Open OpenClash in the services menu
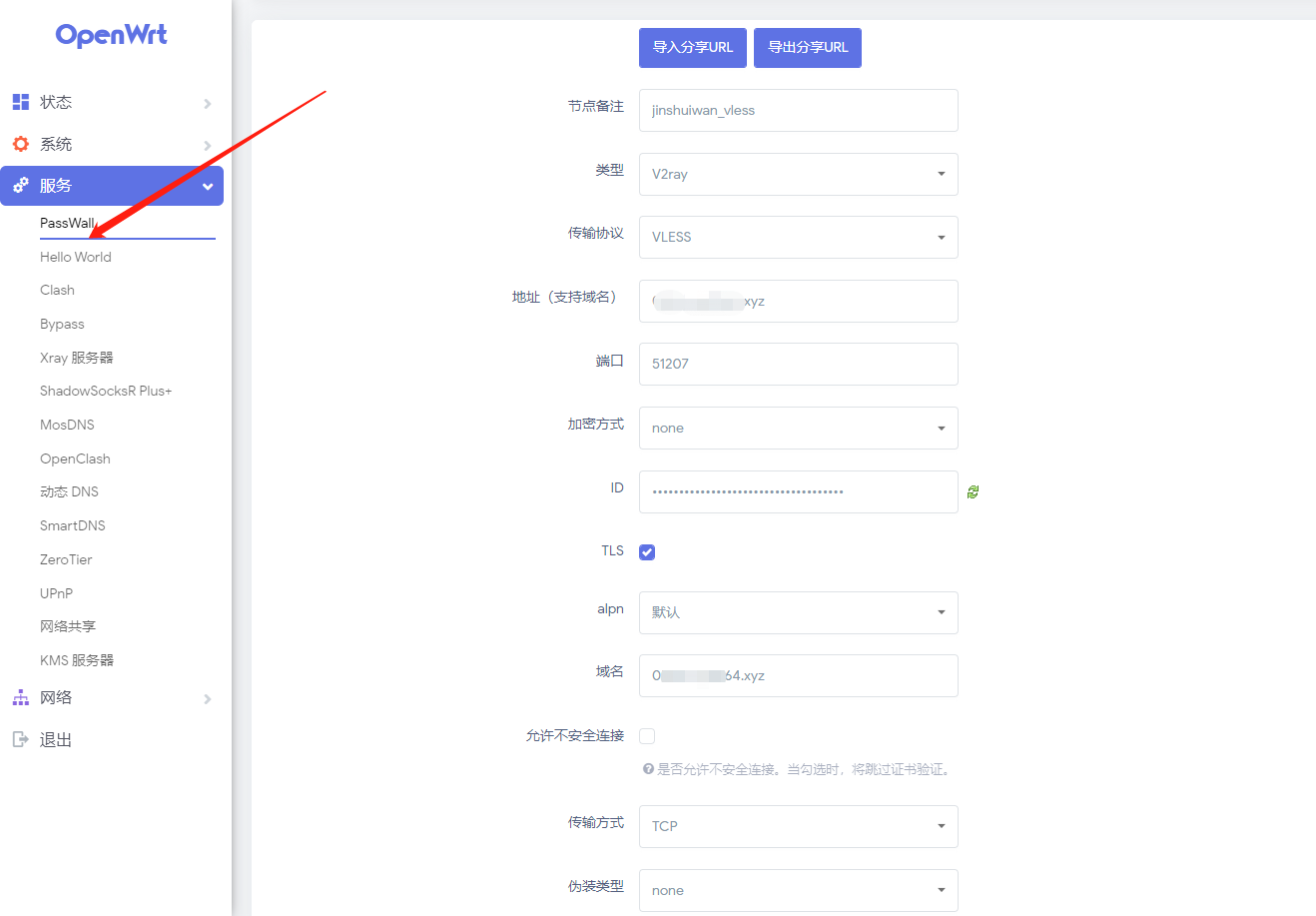The height and width of the screenshot is (916, 1316). pos(75,458)
